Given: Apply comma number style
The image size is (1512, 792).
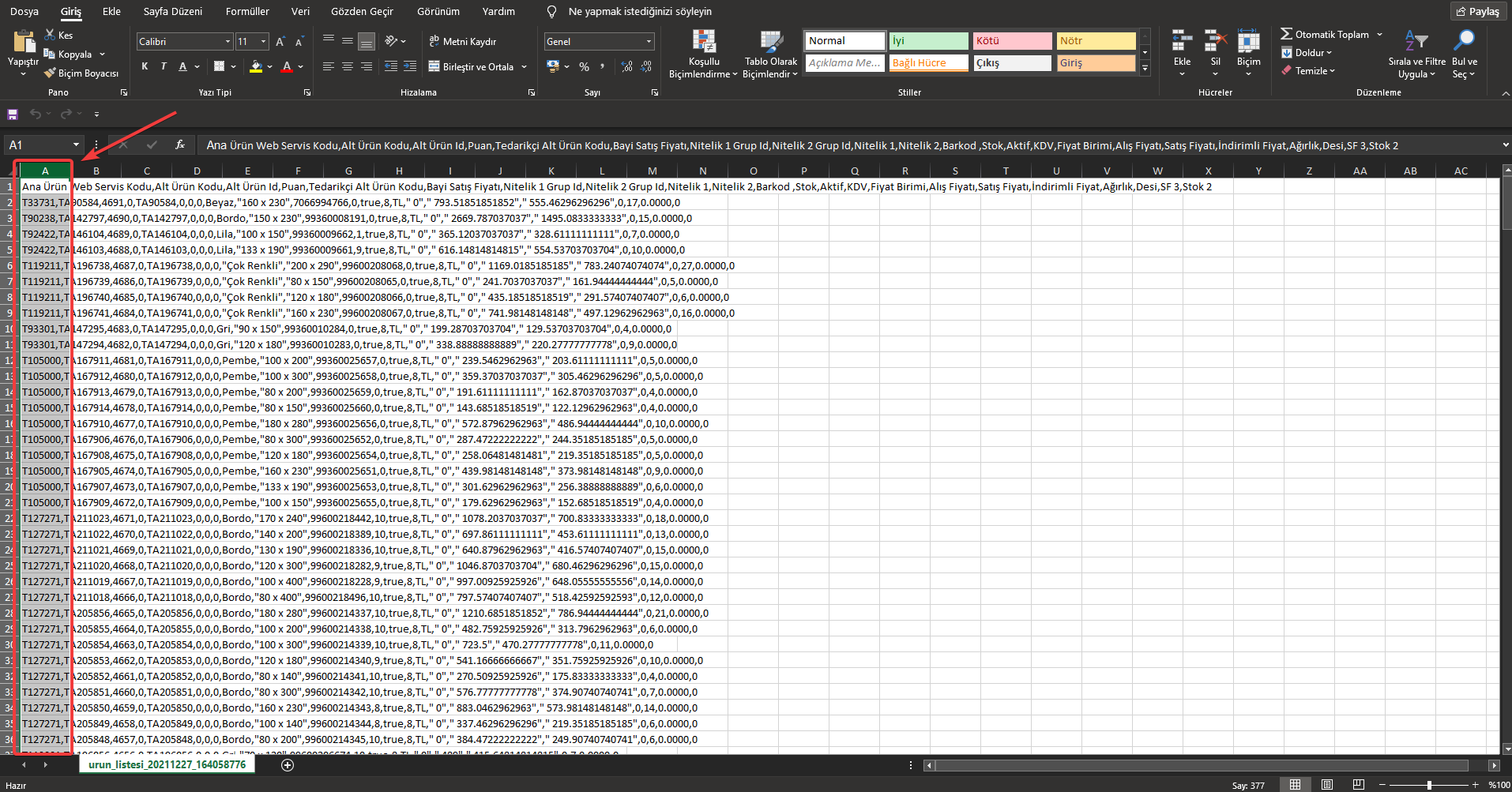Looking at the screenshot, I should coord(603,66).
